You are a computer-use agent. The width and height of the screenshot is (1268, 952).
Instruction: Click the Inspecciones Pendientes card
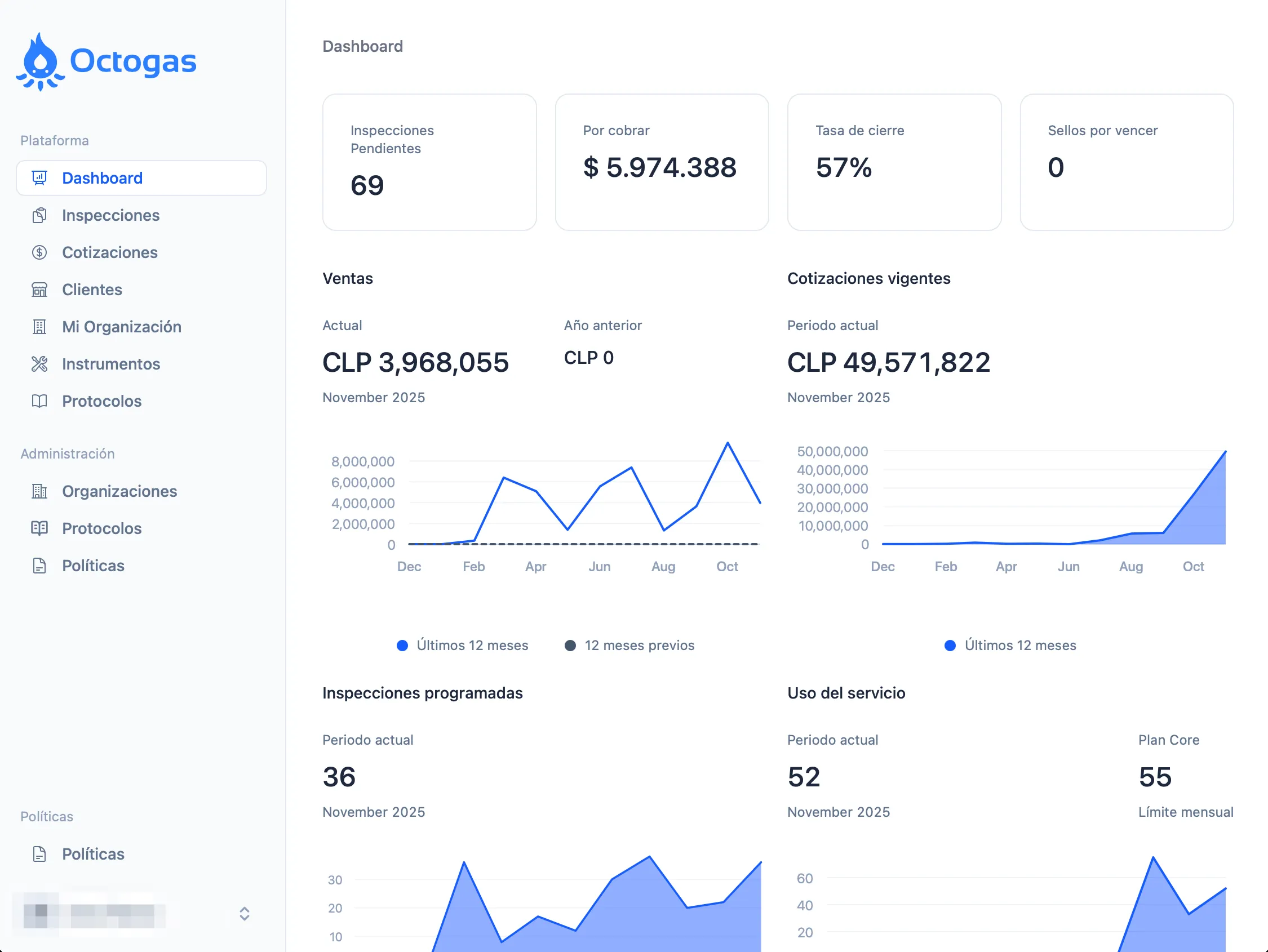[x=429, y=163]
